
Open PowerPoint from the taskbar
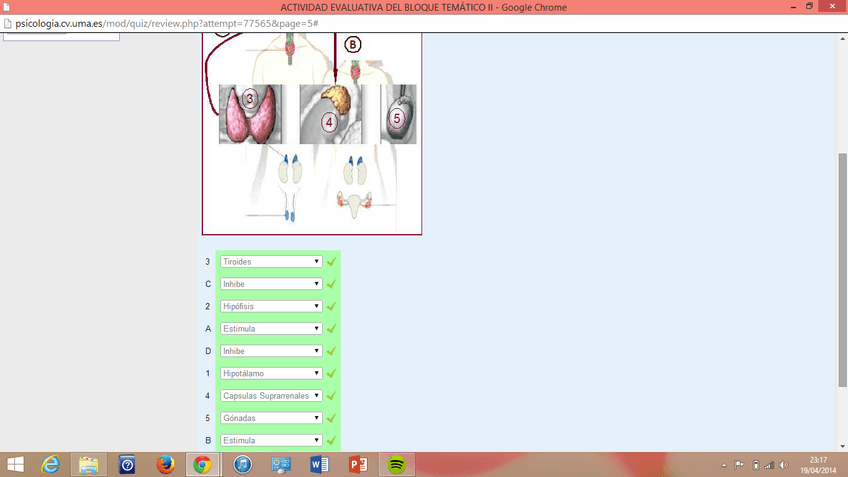358,465
